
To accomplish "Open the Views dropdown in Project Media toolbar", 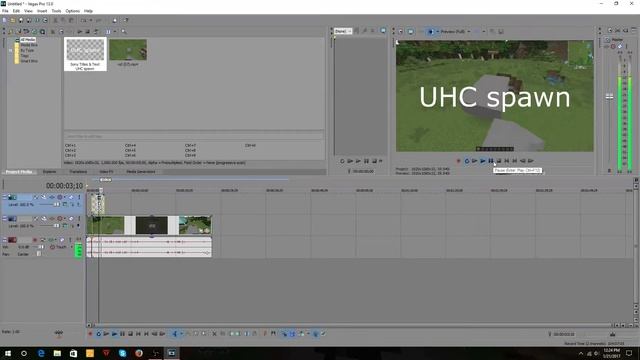I will [115, 31].
